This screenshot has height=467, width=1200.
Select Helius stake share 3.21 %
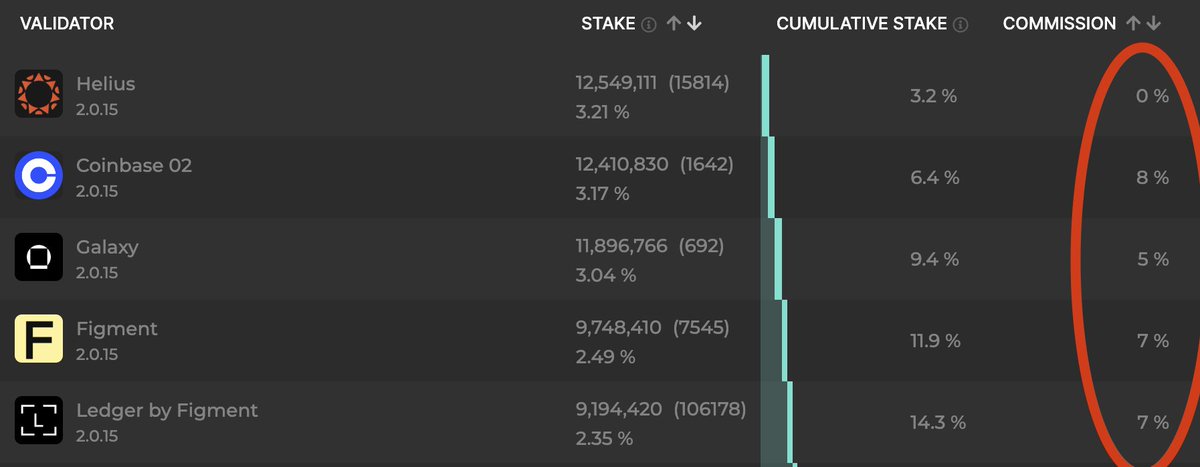pos(602,112)
